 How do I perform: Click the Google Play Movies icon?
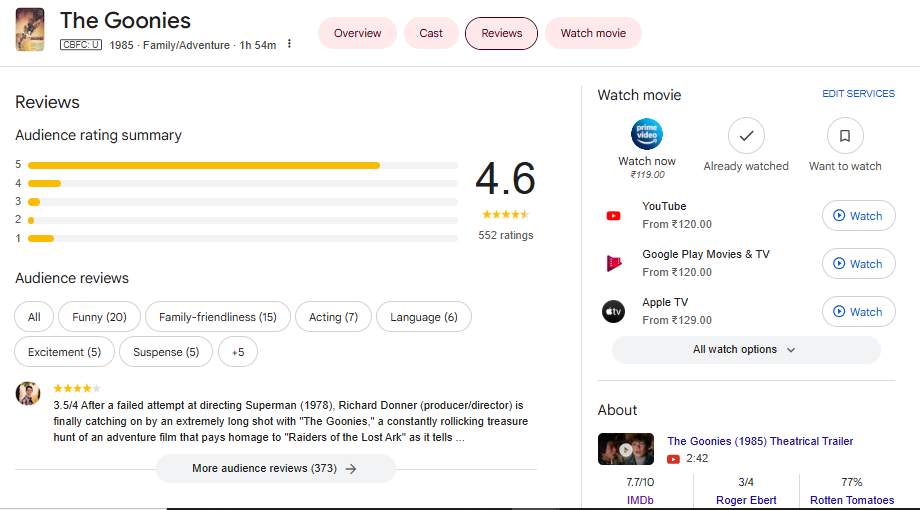[x=613, y=263]
